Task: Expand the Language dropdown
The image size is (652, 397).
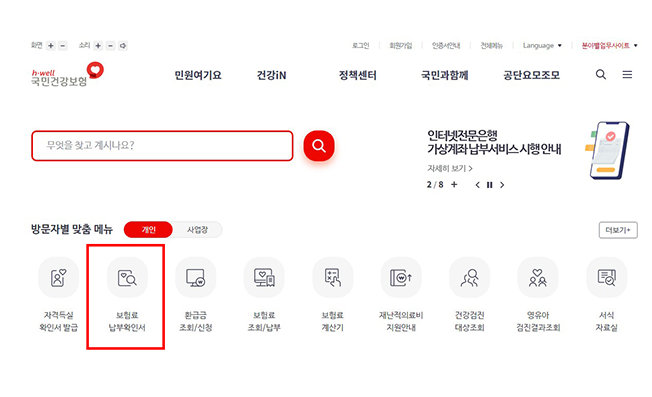Action: point(542,46)
